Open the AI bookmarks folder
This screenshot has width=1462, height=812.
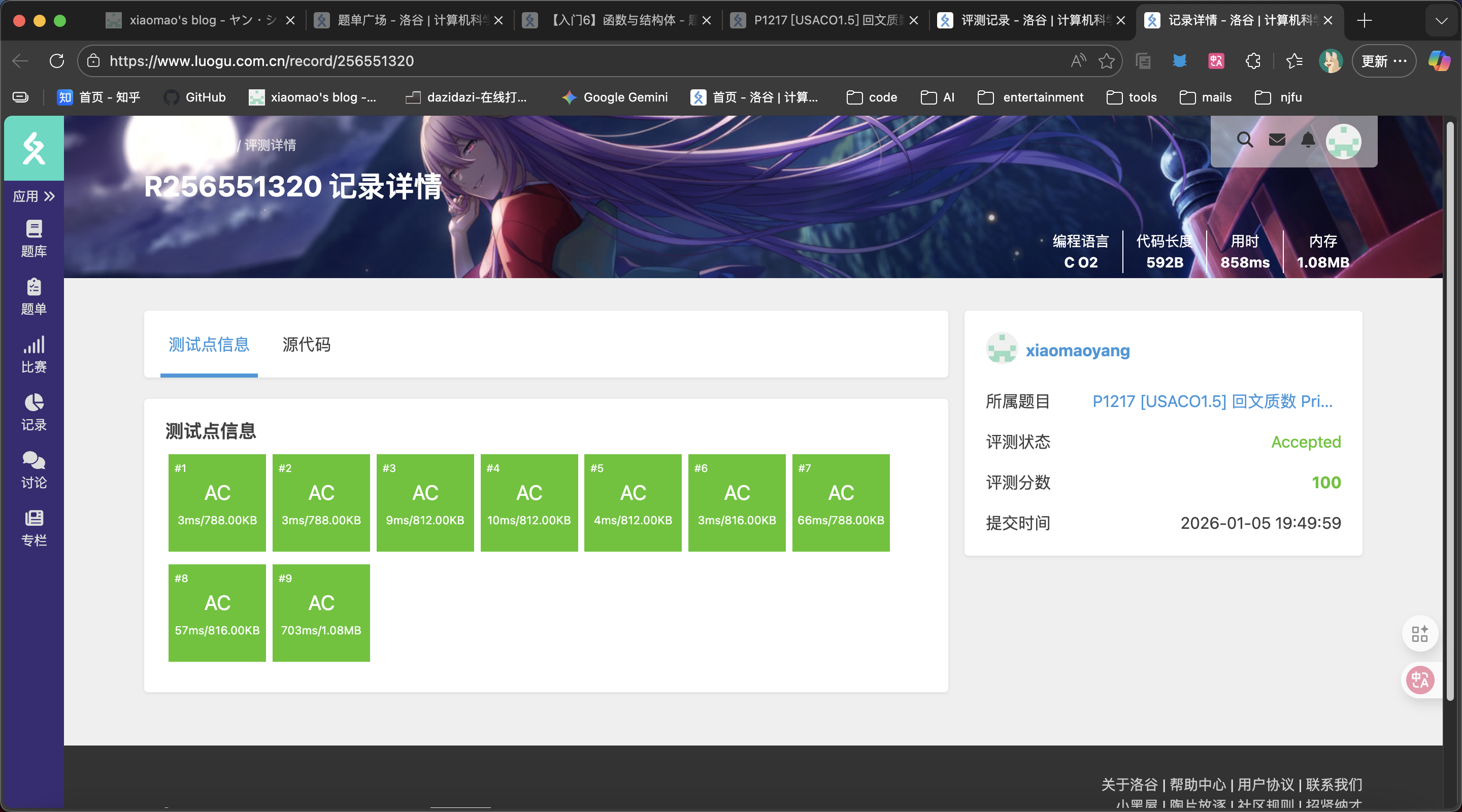coord(938,97)
